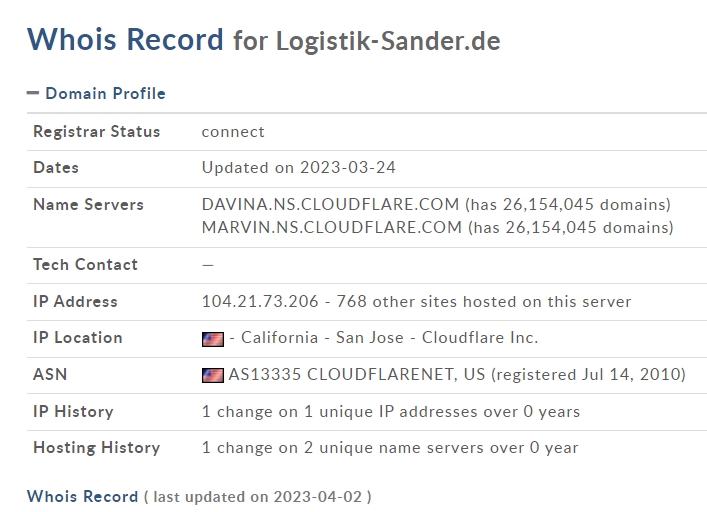Click the California - San Jose location text
Image resolution: width=707 pixels, height=512 pixels.
tap(322, 338)
